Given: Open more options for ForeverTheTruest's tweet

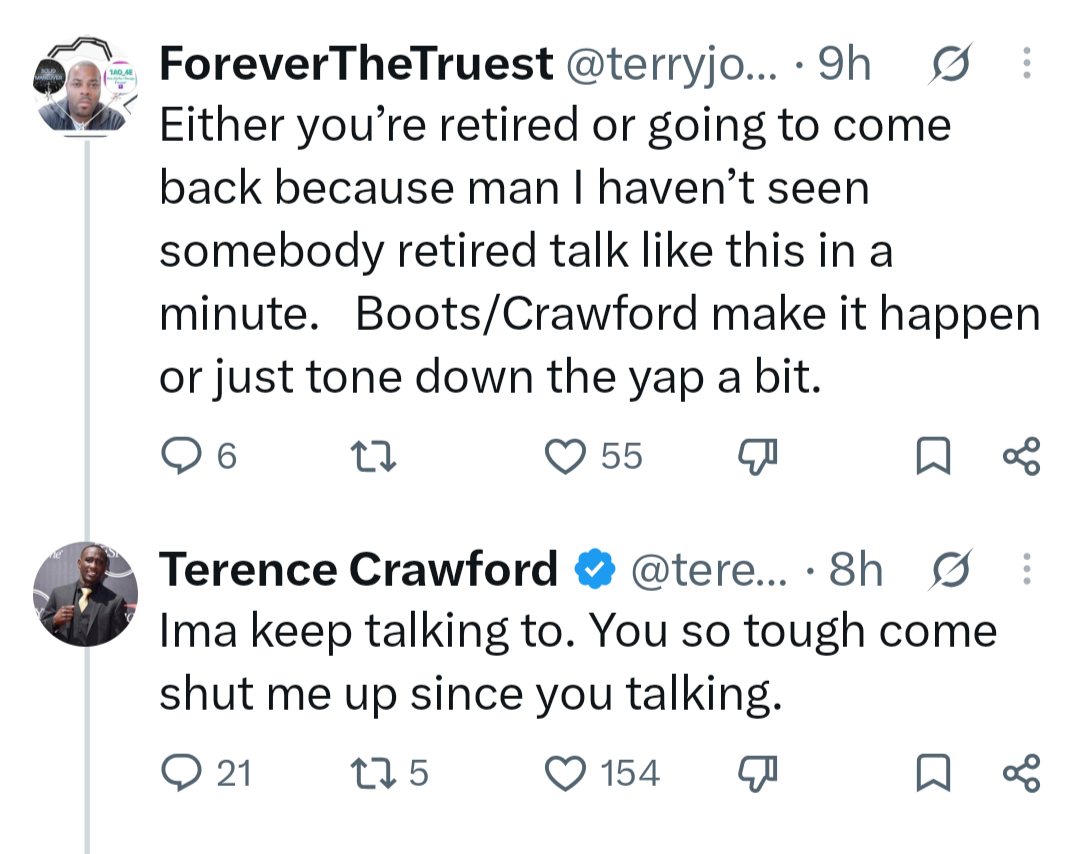Looking at the screenshot, I should click(x=1026, y=63).
